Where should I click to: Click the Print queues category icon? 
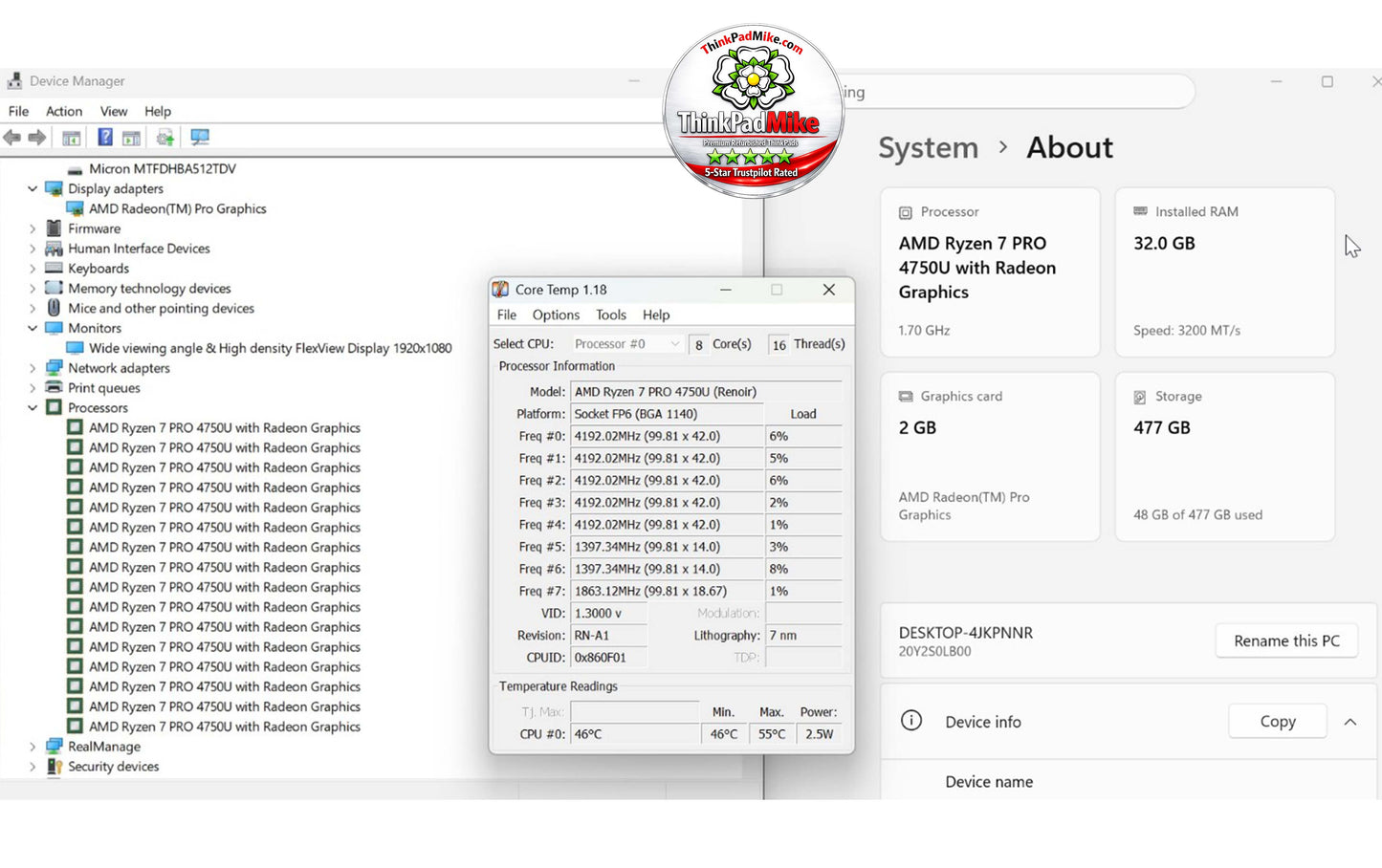[x=54, y=388]
